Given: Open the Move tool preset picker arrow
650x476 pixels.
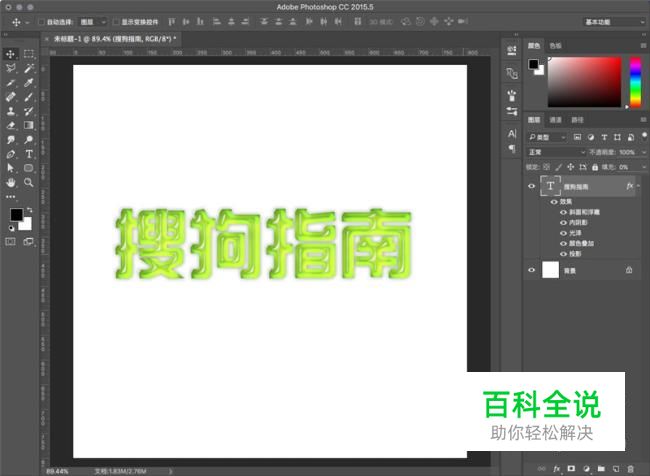Looking at the screenshot, I should click(x=27, y=22).
